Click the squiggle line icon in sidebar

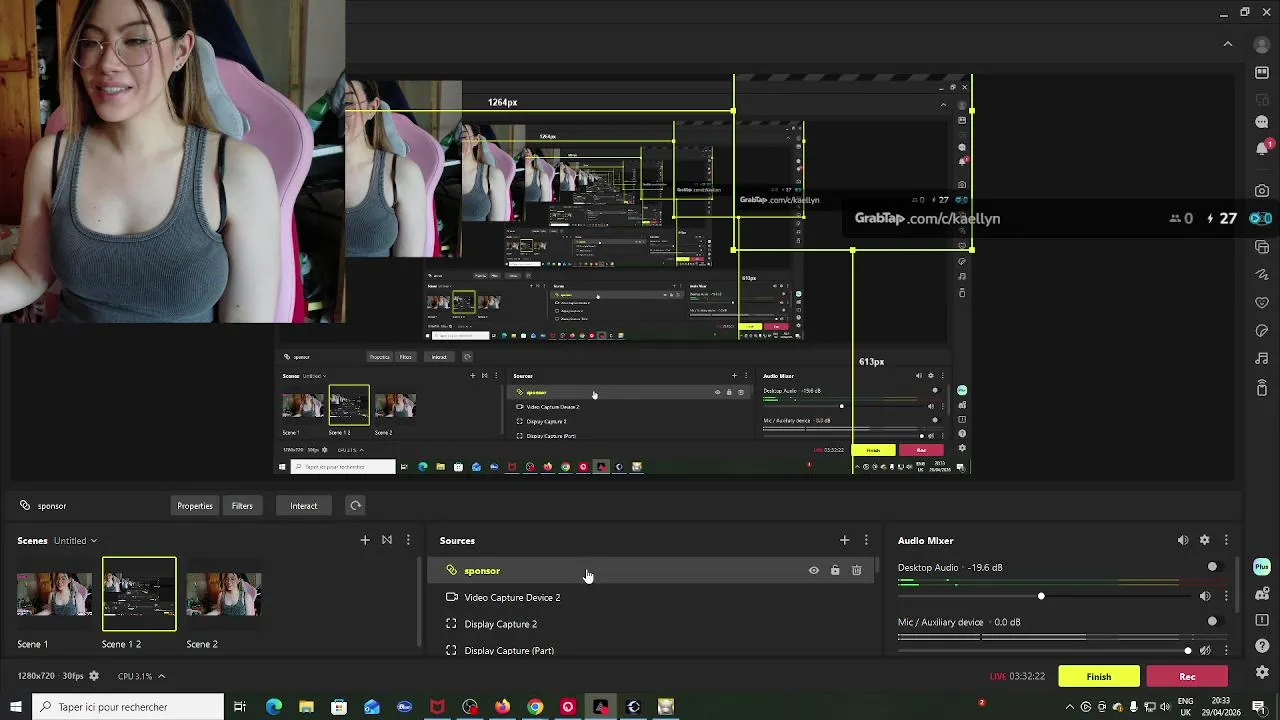point(1262,275)
